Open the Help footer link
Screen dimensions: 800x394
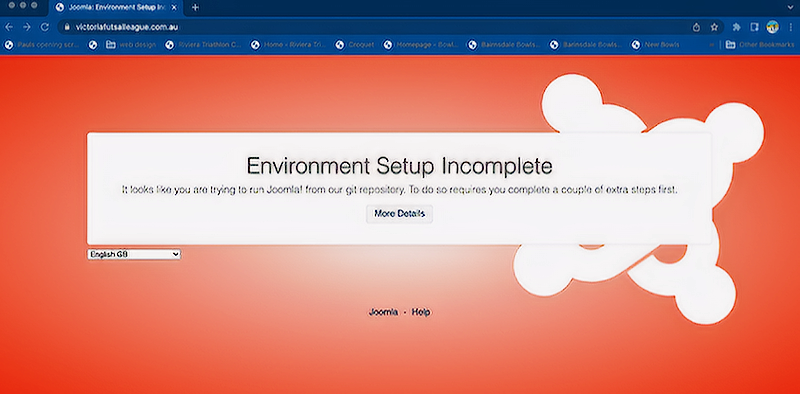(x=421, y=312)
